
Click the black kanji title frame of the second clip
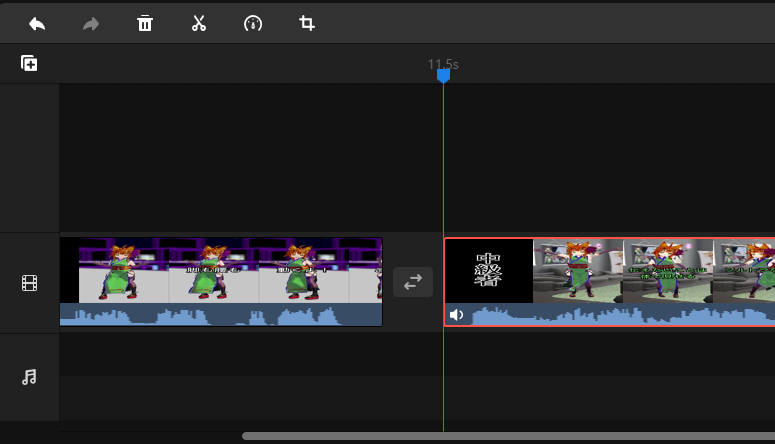(489, 270)
